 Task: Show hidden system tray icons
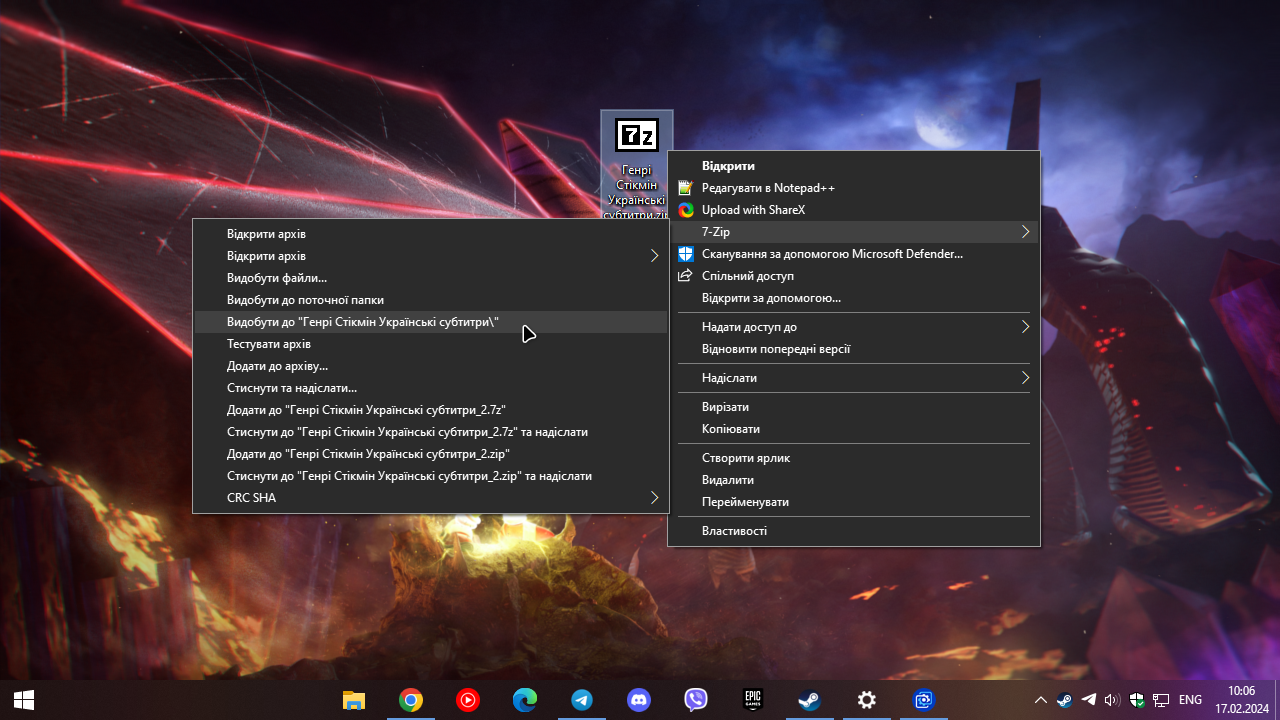tap(1040, 700)
